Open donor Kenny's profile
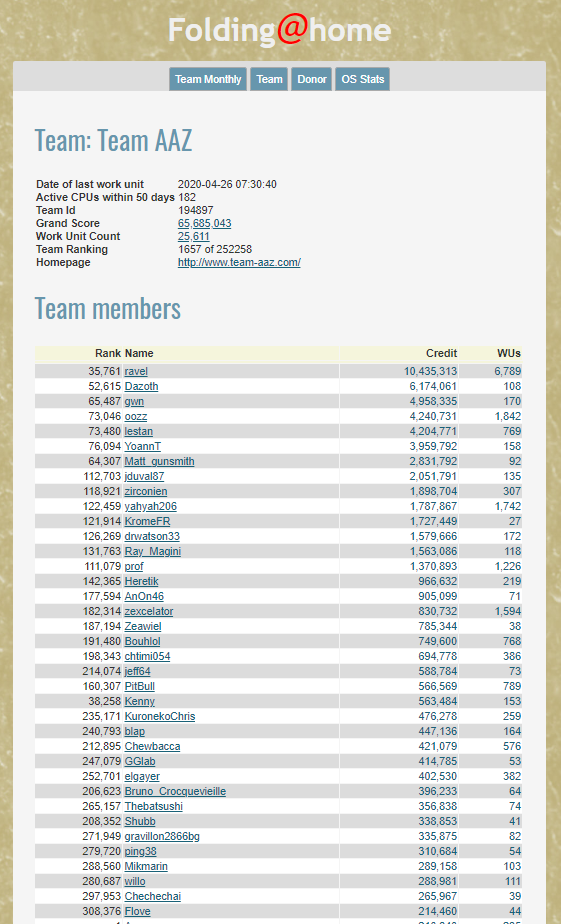The height and width of the screenshot is (924, 561). click(x=140, y=701)
